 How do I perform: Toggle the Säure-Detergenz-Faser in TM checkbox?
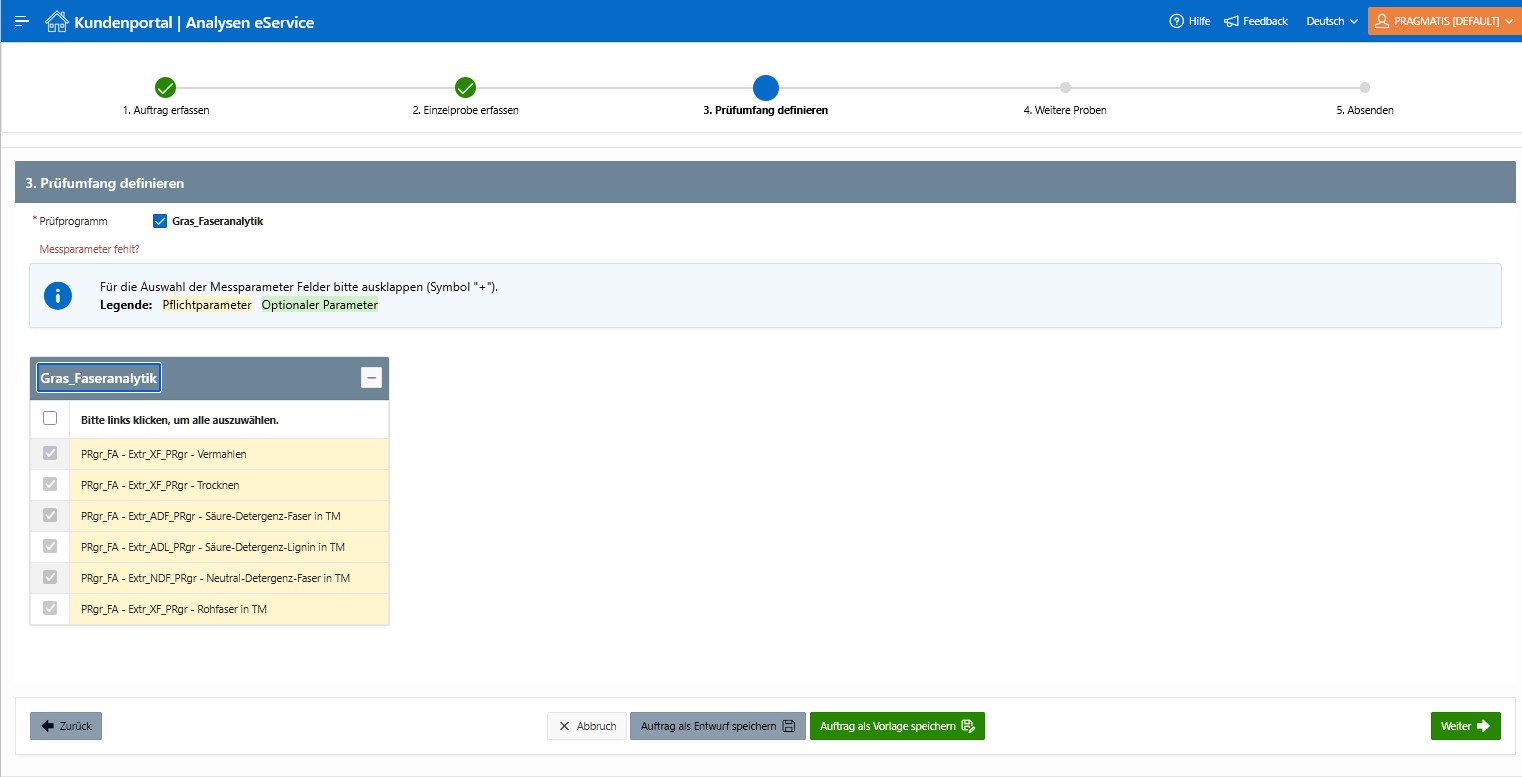[x=50, y=516]
